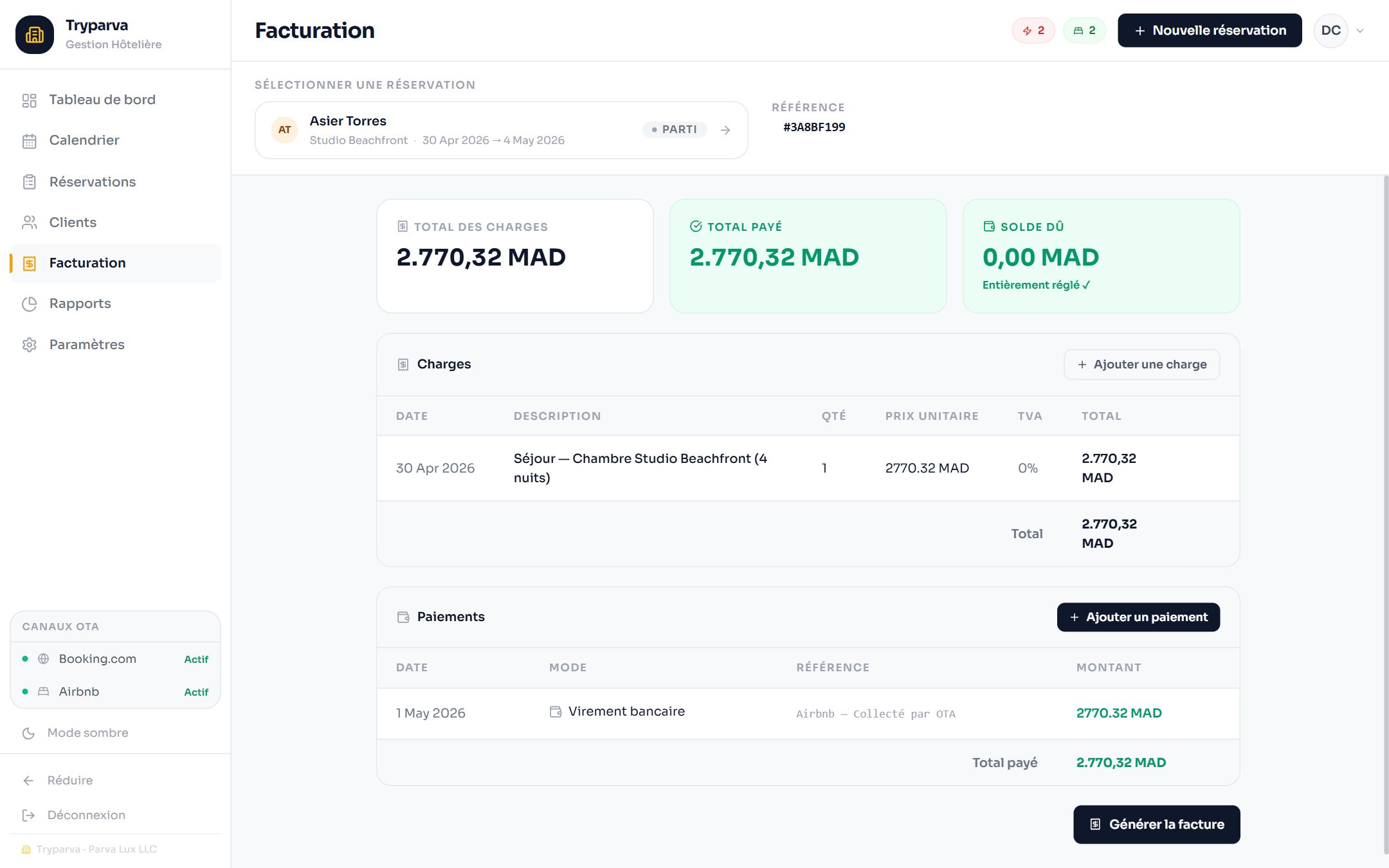Click the 2770.32 MAD payment amount
Image resolution: width=1389 pixels, height=868 pixels.
click(x=1119, y=713)
